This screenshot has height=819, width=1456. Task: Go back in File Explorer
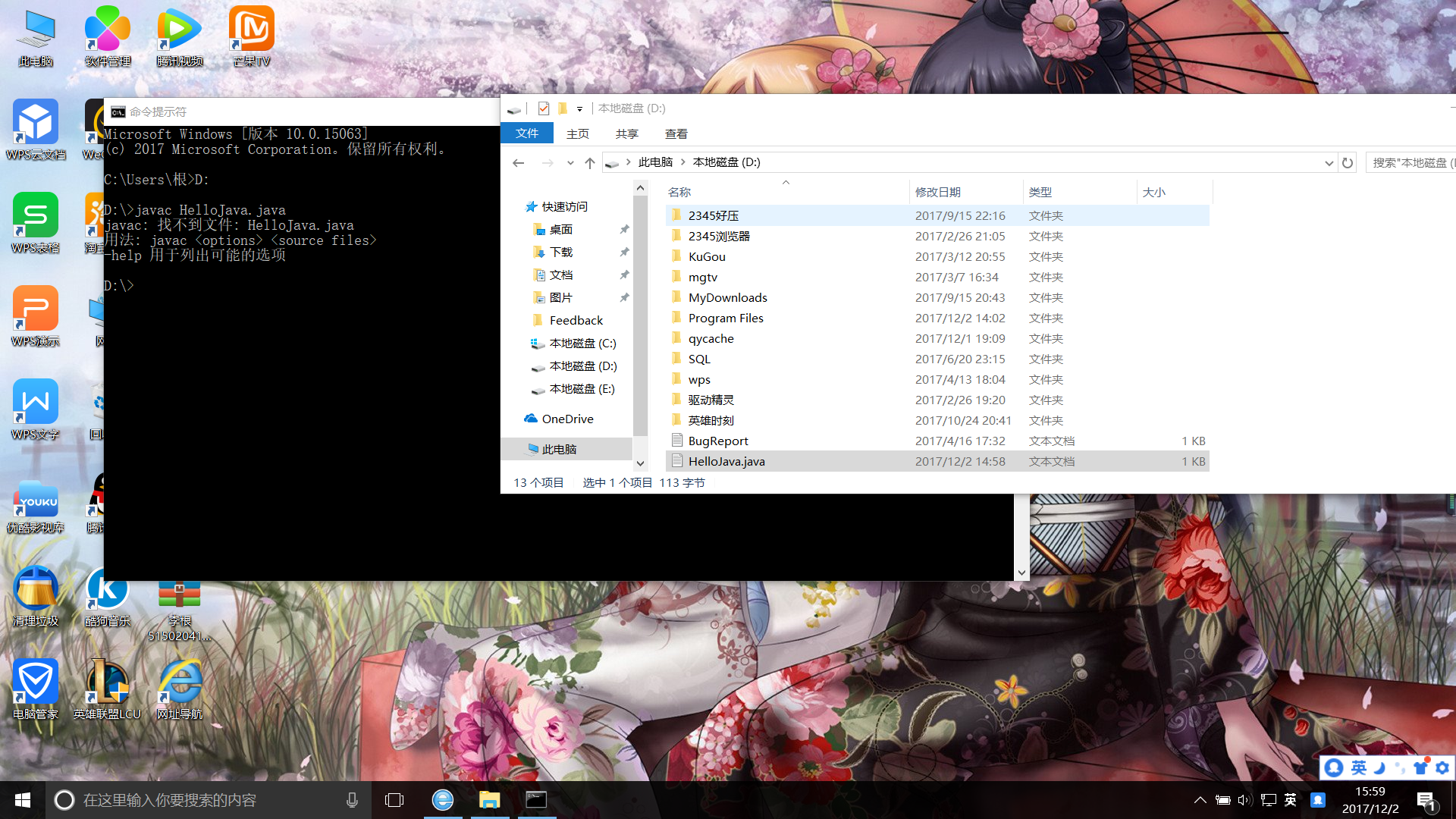[x=519, y=162]
